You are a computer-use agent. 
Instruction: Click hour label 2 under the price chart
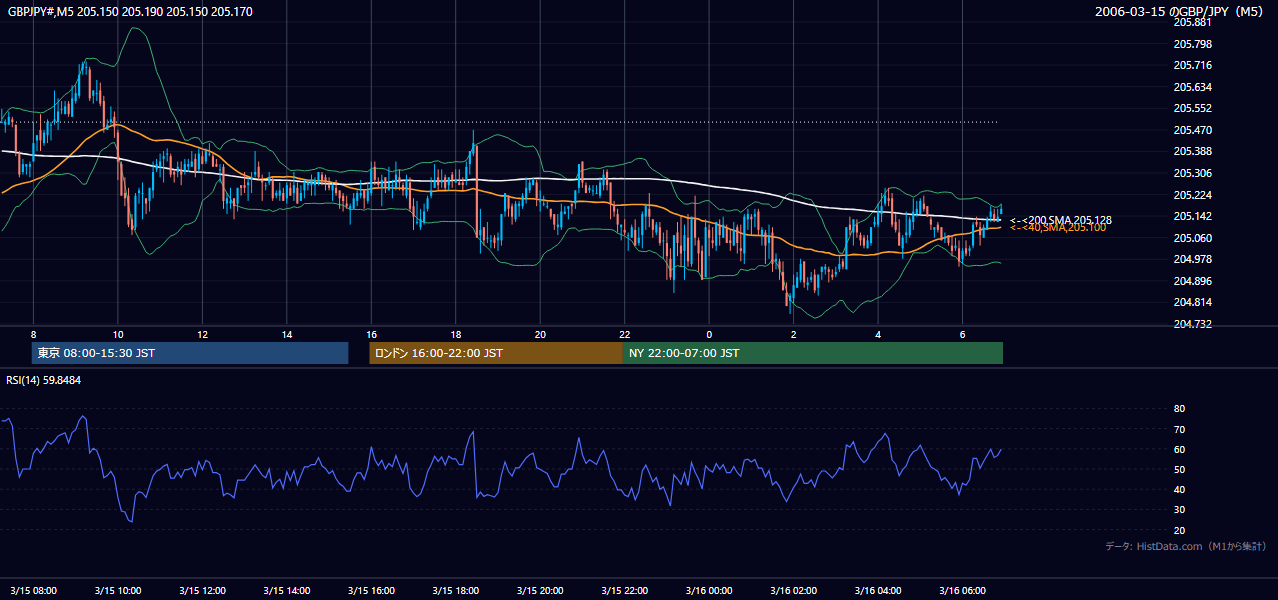794,334
